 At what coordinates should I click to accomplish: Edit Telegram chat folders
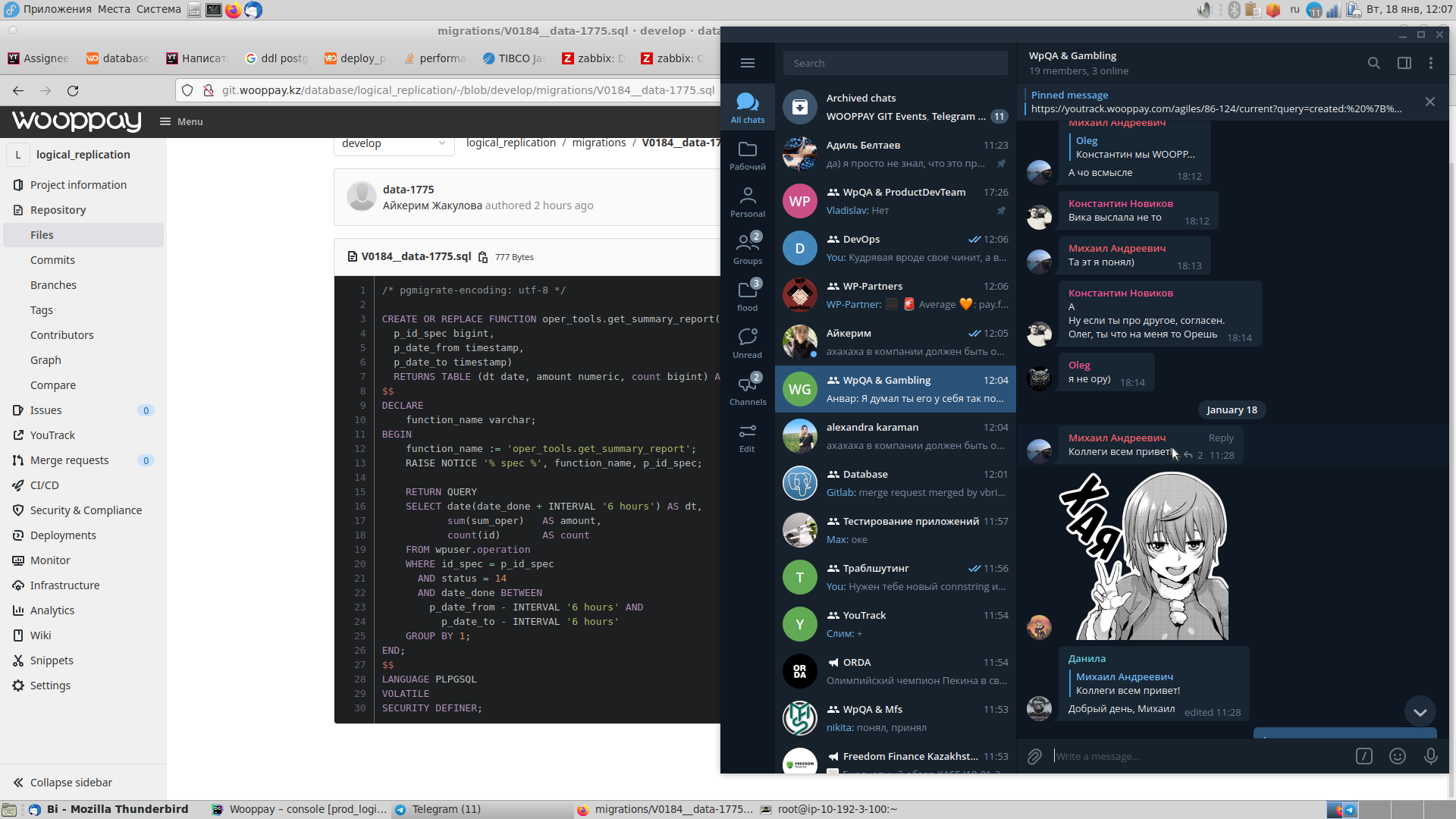click(x=747, y=438)
